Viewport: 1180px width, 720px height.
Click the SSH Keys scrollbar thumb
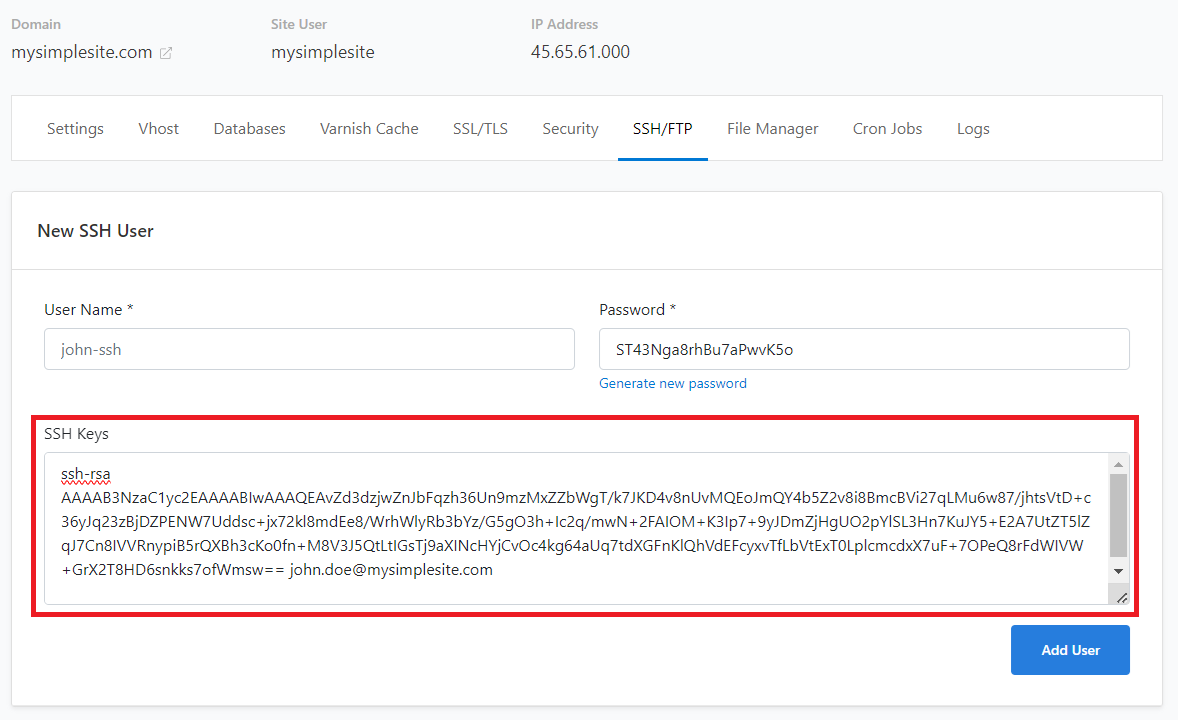[x=1119, y=515]
